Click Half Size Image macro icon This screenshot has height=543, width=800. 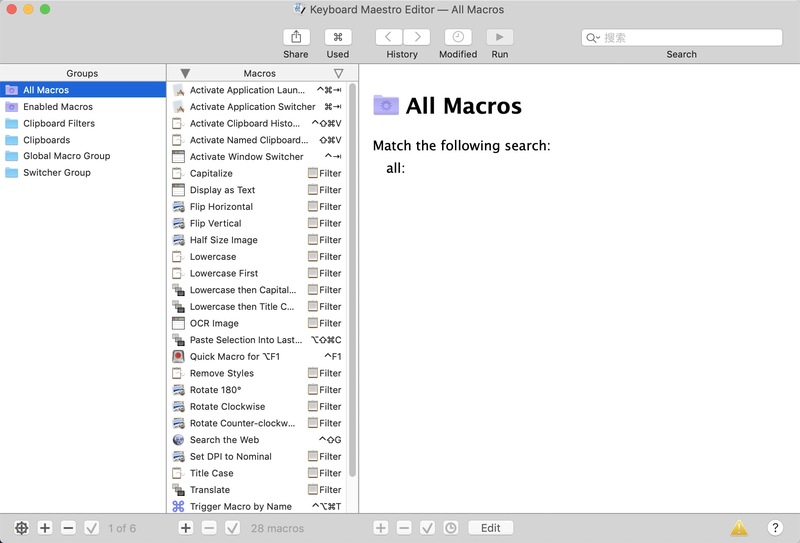click(179, 240)
